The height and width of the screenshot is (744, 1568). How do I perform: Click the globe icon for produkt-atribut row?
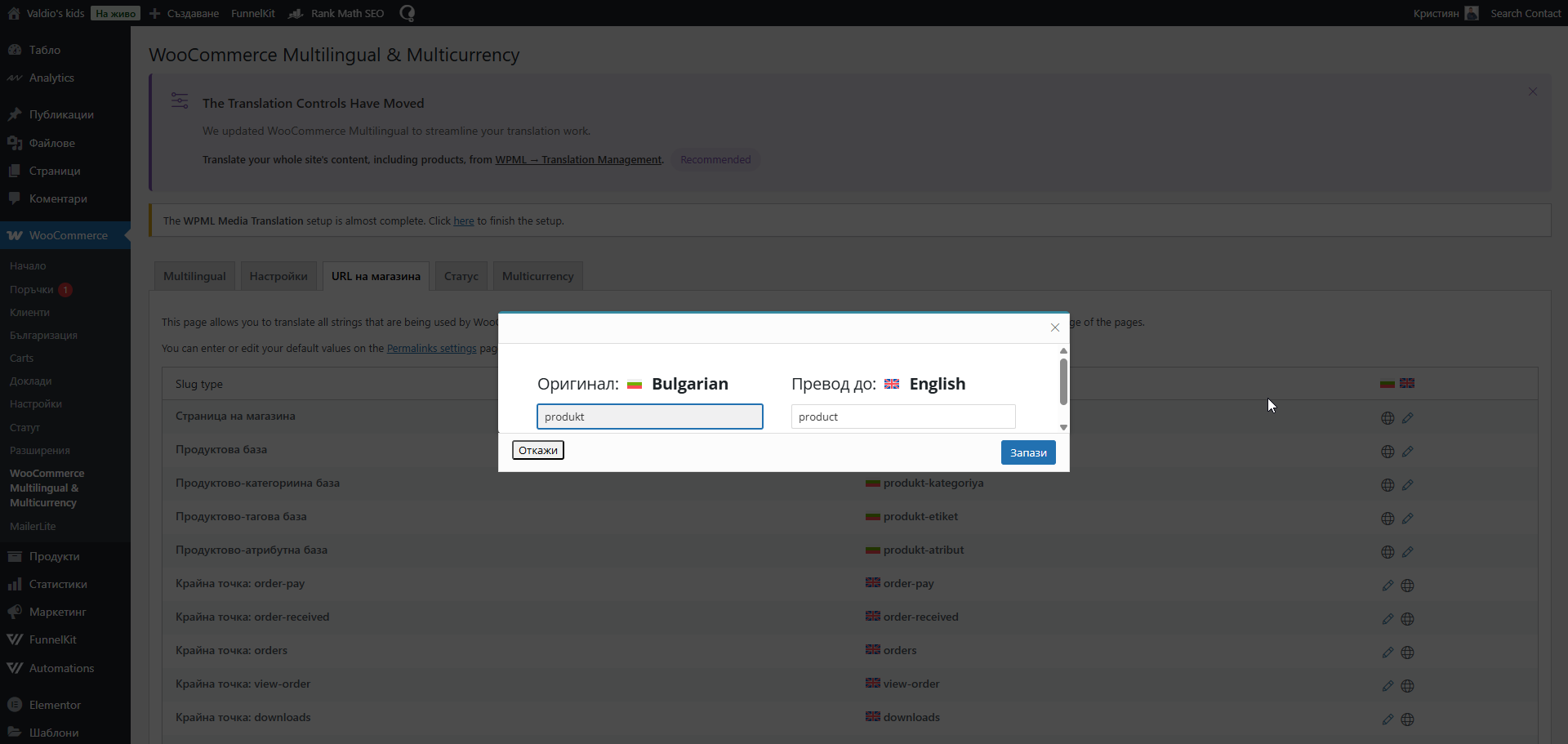1388,552
